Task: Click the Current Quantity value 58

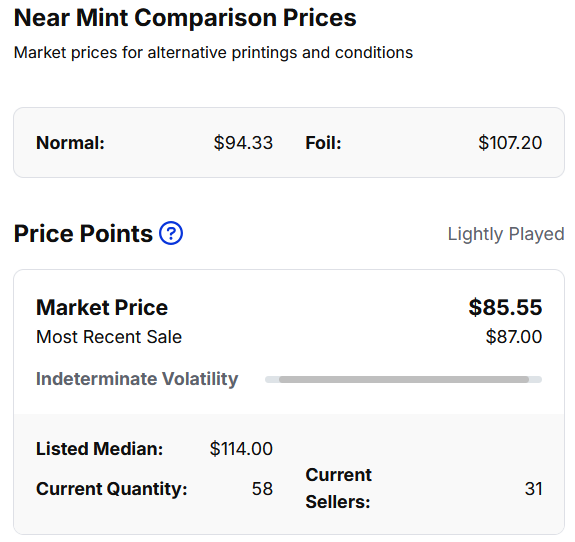Action: point(263,489)
